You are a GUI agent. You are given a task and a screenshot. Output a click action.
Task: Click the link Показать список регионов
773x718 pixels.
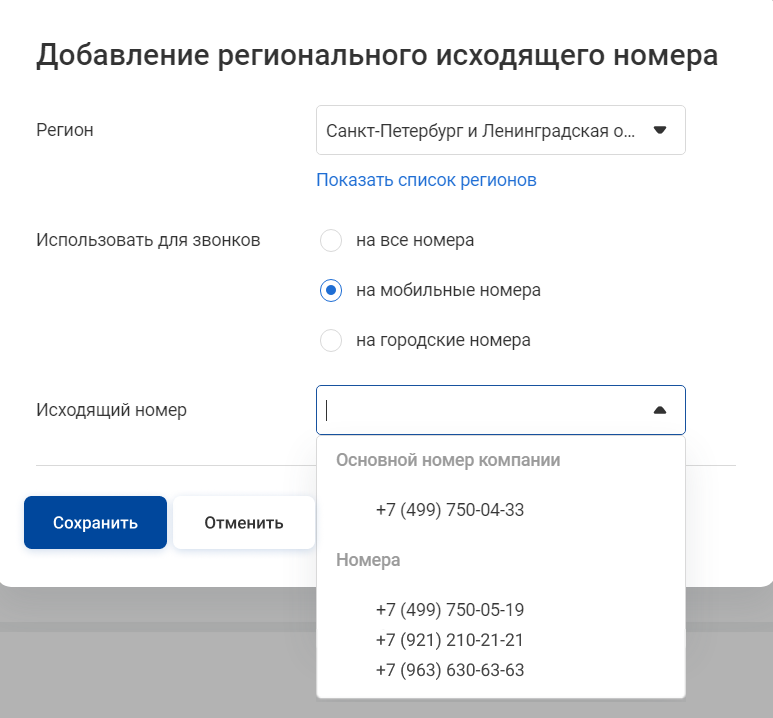(426, 180)
